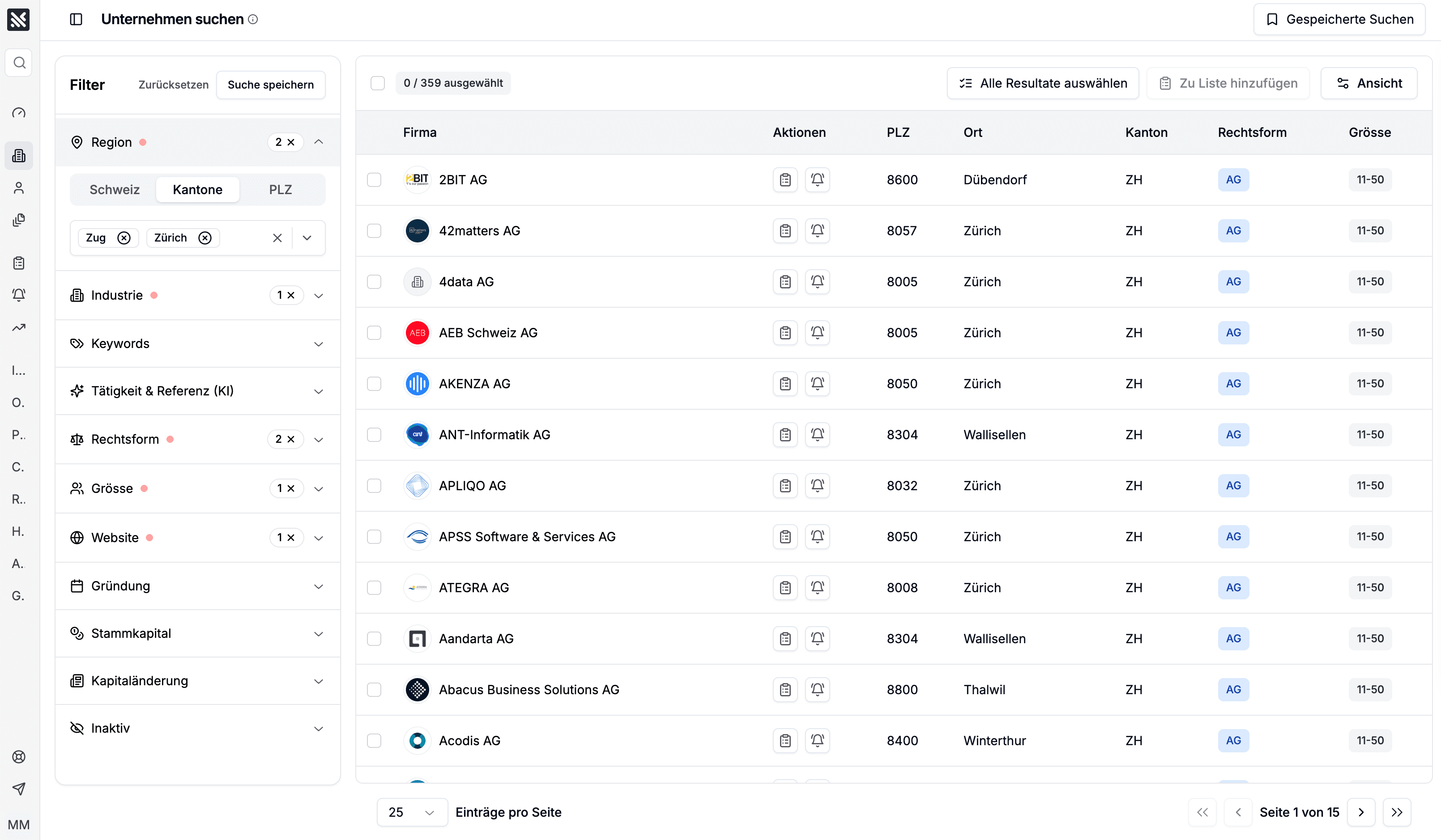
Task: Tick the checkbox for 42matters AG
Action: pyautogui.click(x=374, y=231)
